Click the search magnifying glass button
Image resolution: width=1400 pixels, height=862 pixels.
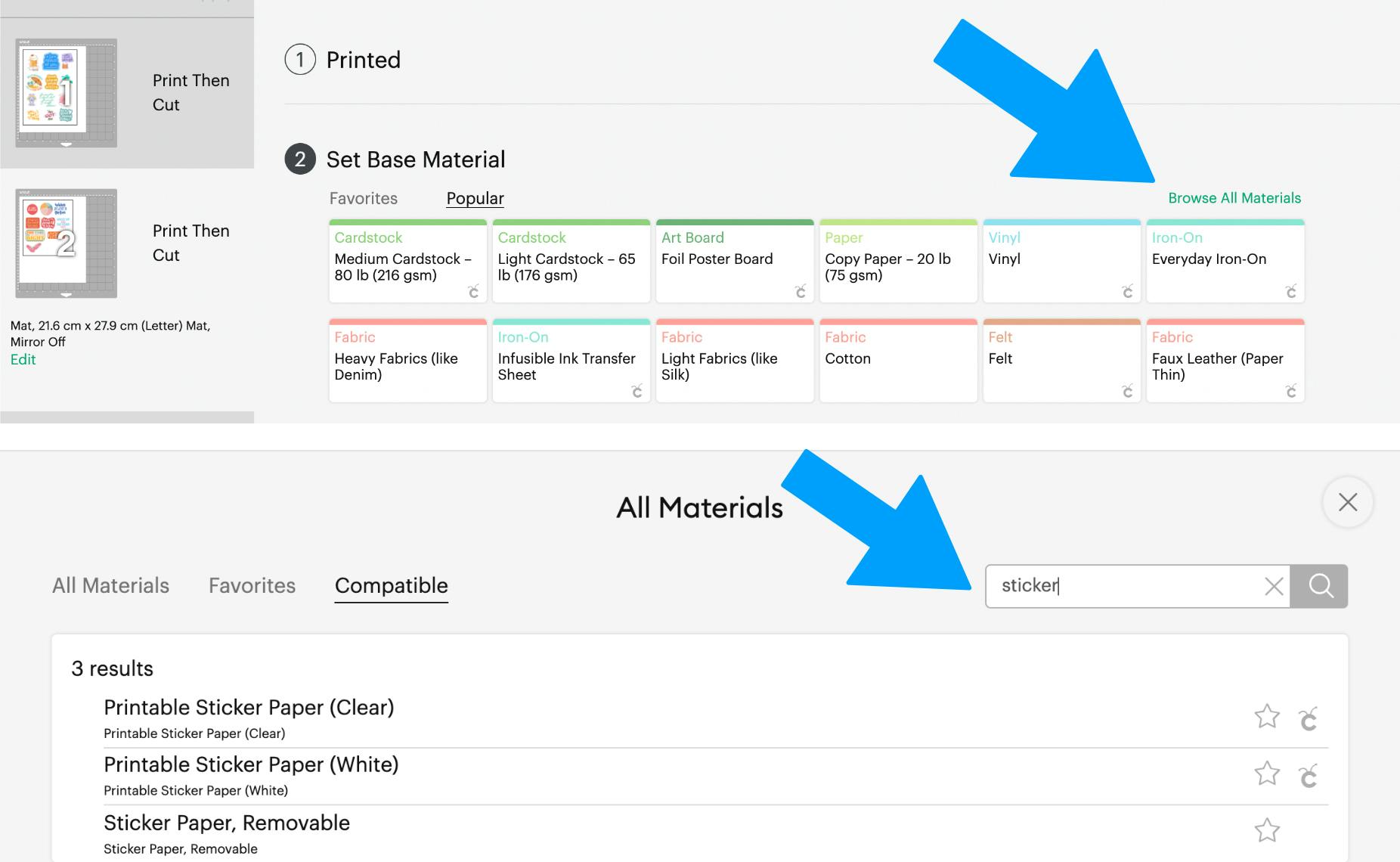coord(1320,586)
